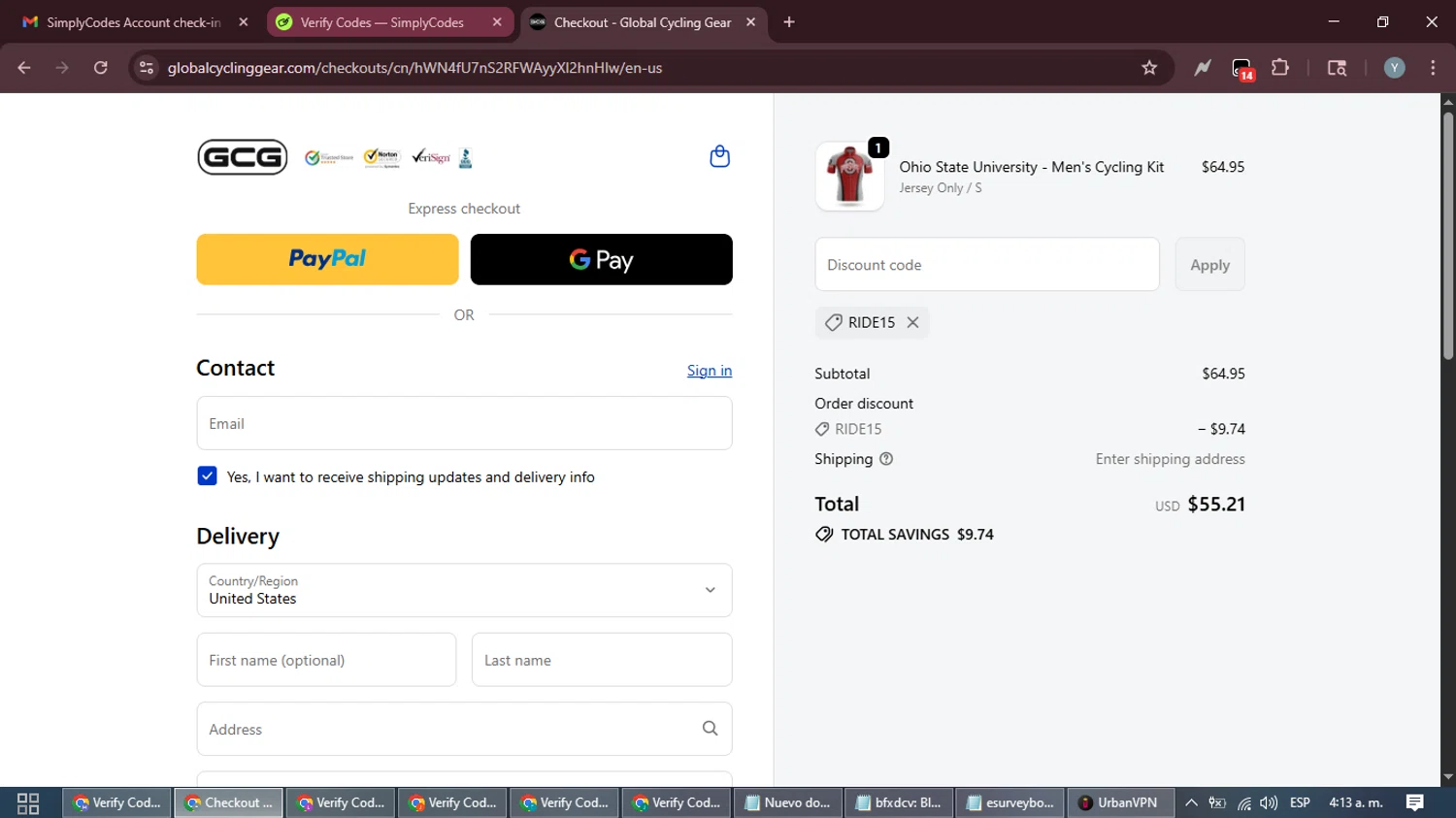Screen dimensions: 1456x818
Task: Close the SimplyCodes Account check-in tab
Action: coord(244,22)
